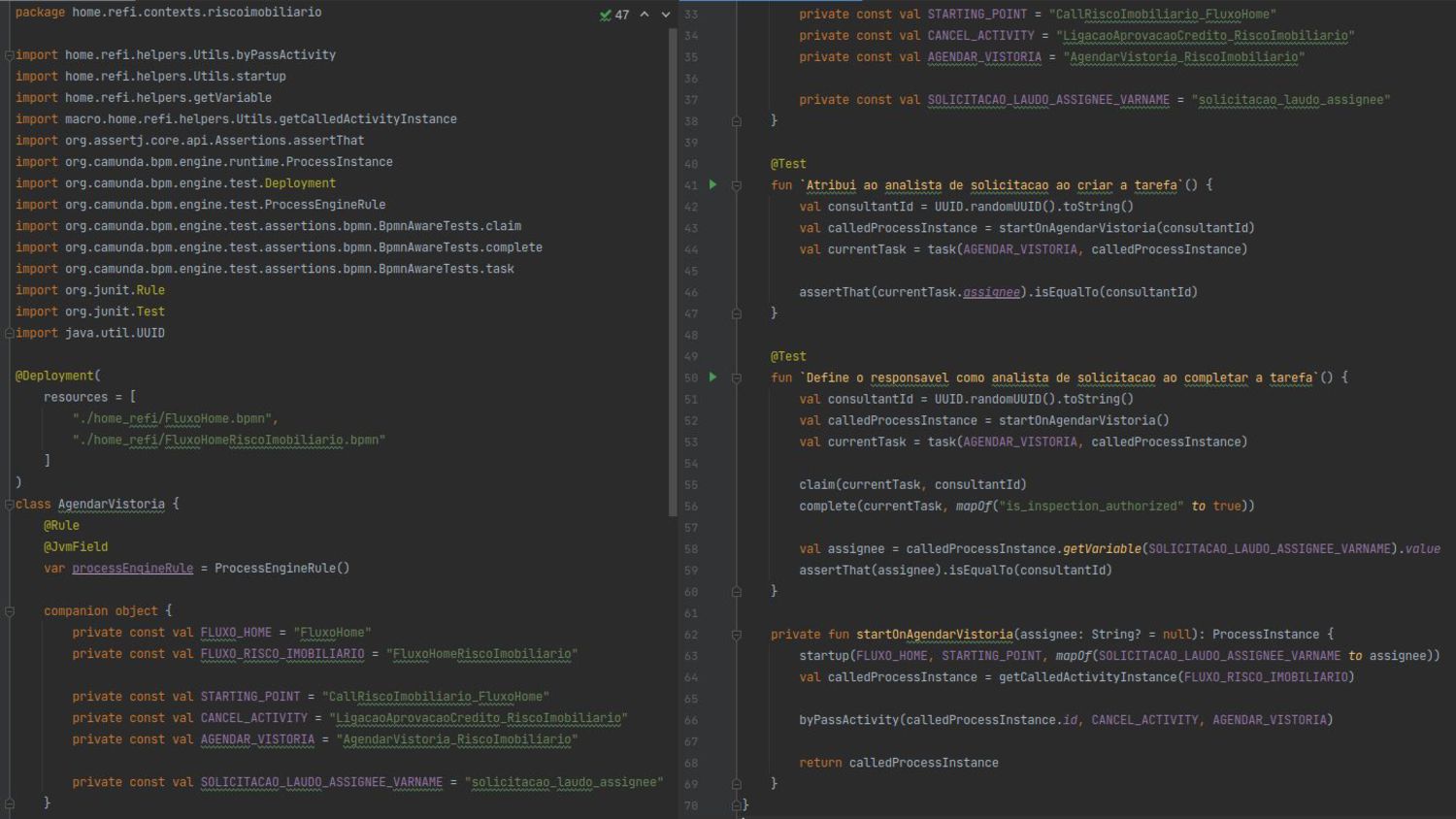This screenshot has height=819, width=1456.
Task: Run the 'Atribui ao analista' test gutter icon
Action: click(712, 184)
